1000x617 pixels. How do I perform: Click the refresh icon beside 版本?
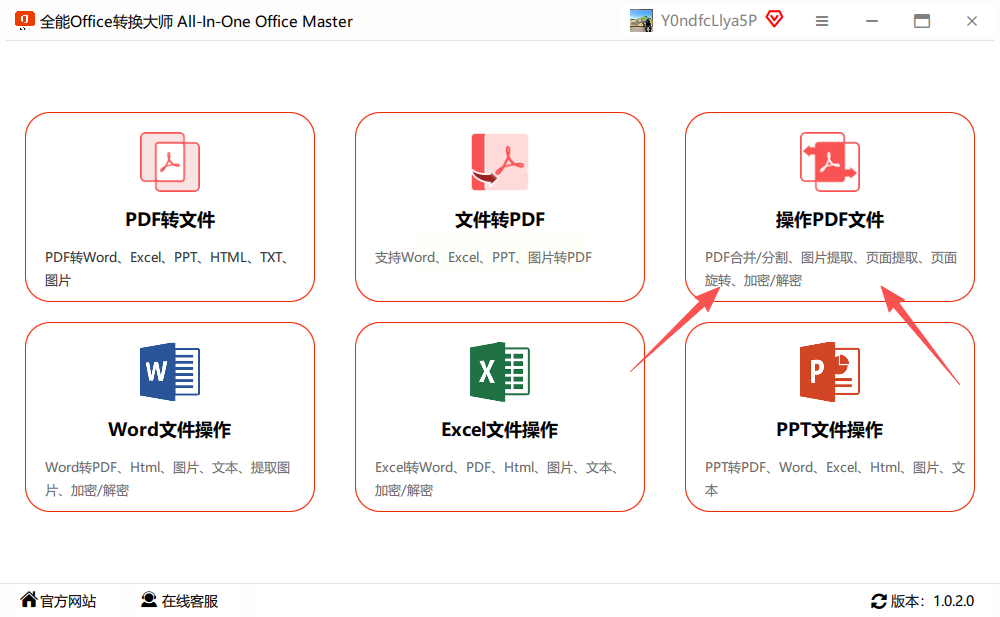coord(878,600)
